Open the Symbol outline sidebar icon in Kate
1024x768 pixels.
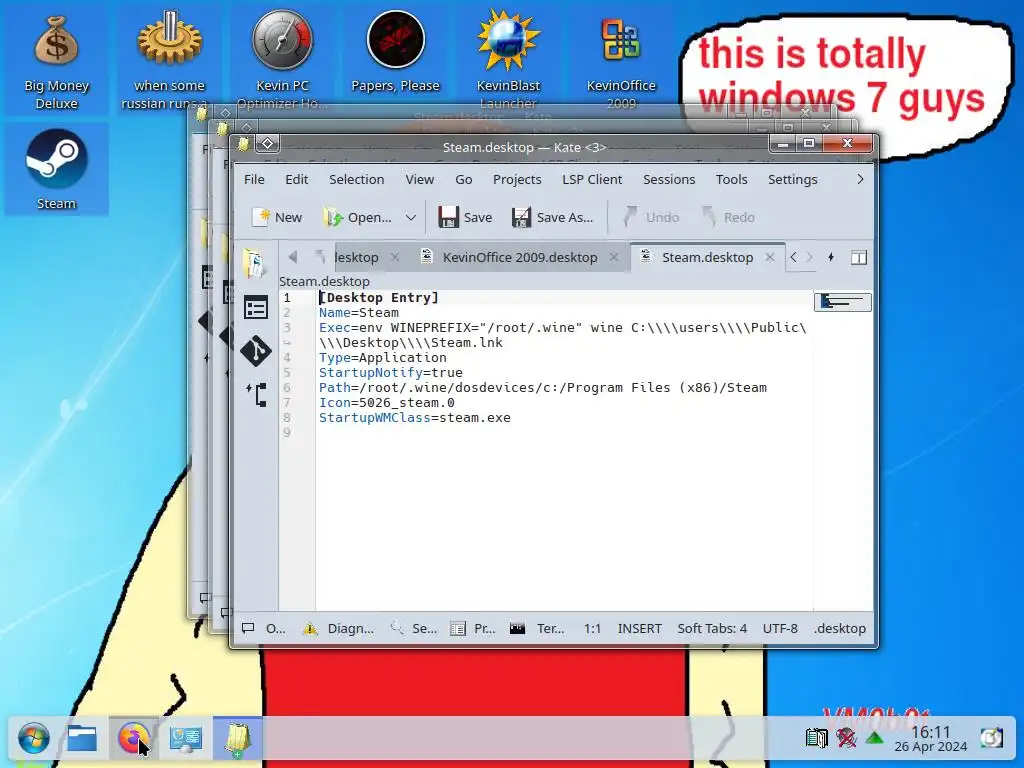[255, 308]
